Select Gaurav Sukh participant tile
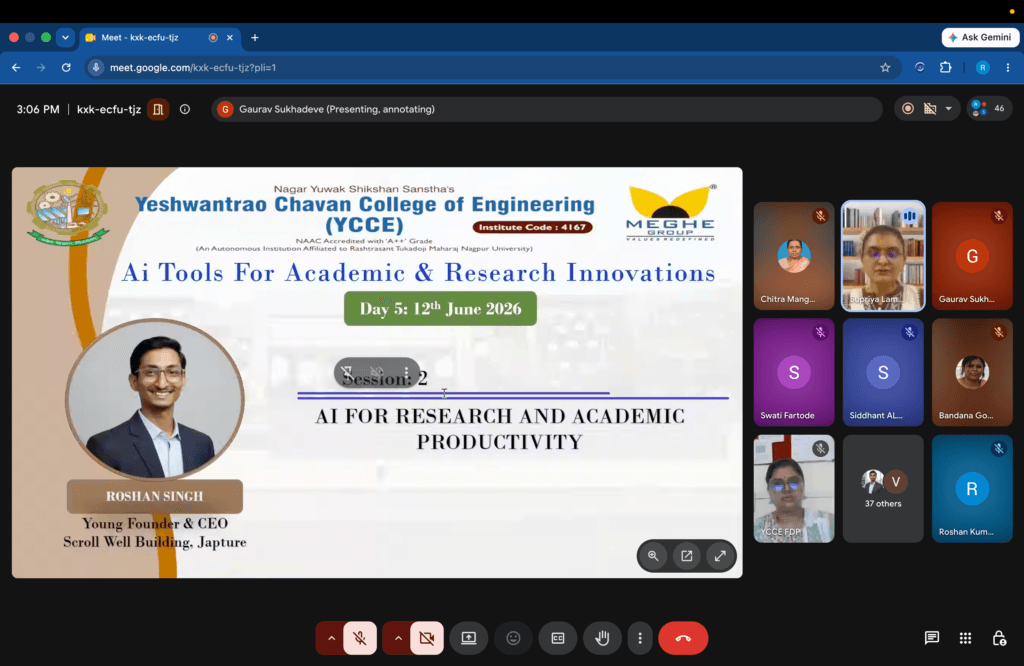Image resolution: width=1024 pixels, height=666 pixels. pos(972,256)
